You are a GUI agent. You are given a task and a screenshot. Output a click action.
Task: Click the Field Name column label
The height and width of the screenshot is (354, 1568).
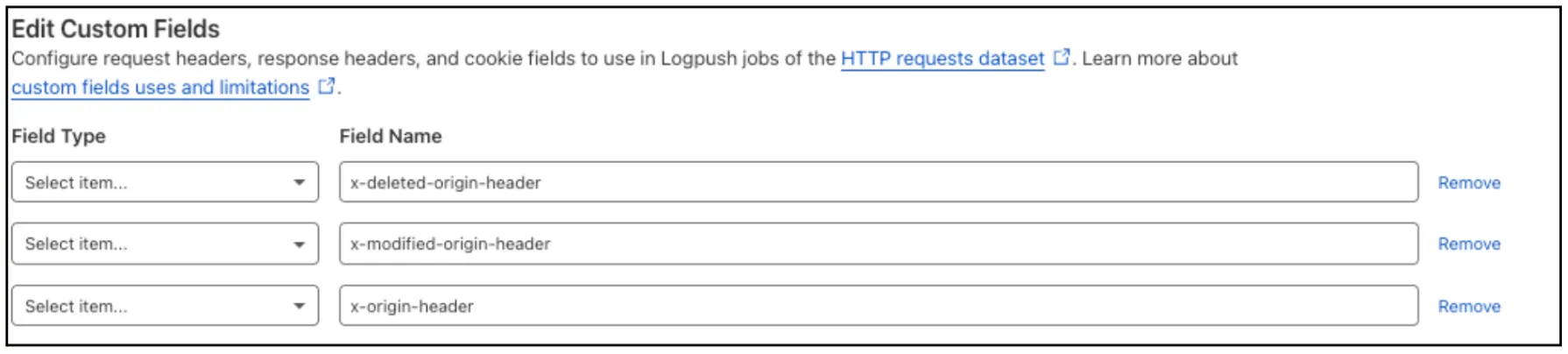391,137
